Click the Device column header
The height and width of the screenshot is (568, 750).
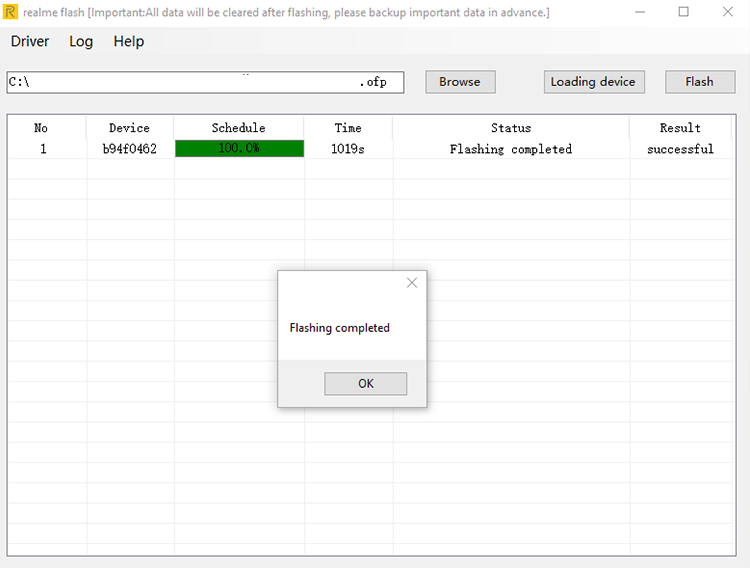(130, 128)
